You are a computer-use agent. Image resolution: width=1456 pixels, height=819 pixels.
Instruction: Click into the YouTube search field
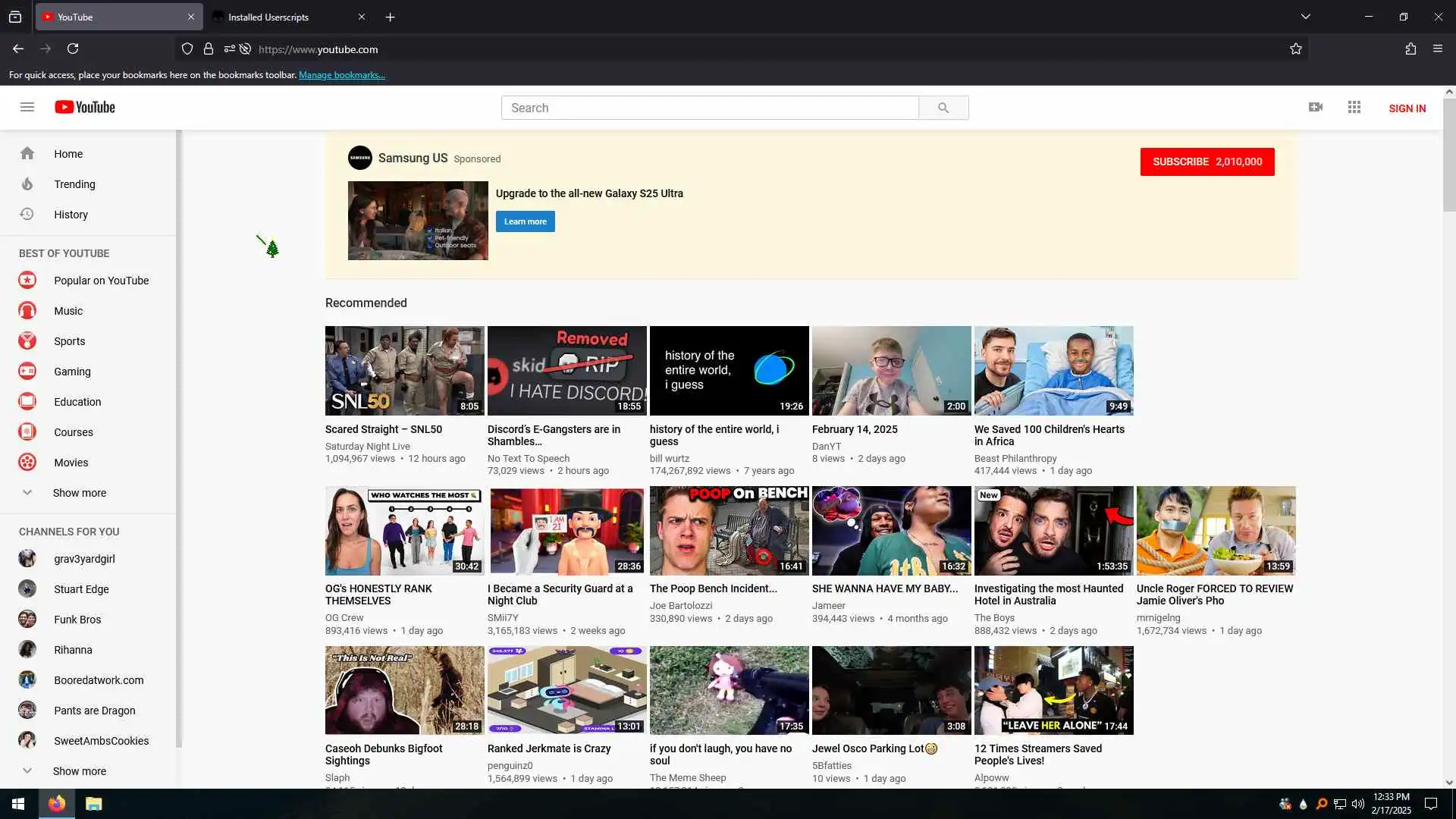(x=709, y=108)
